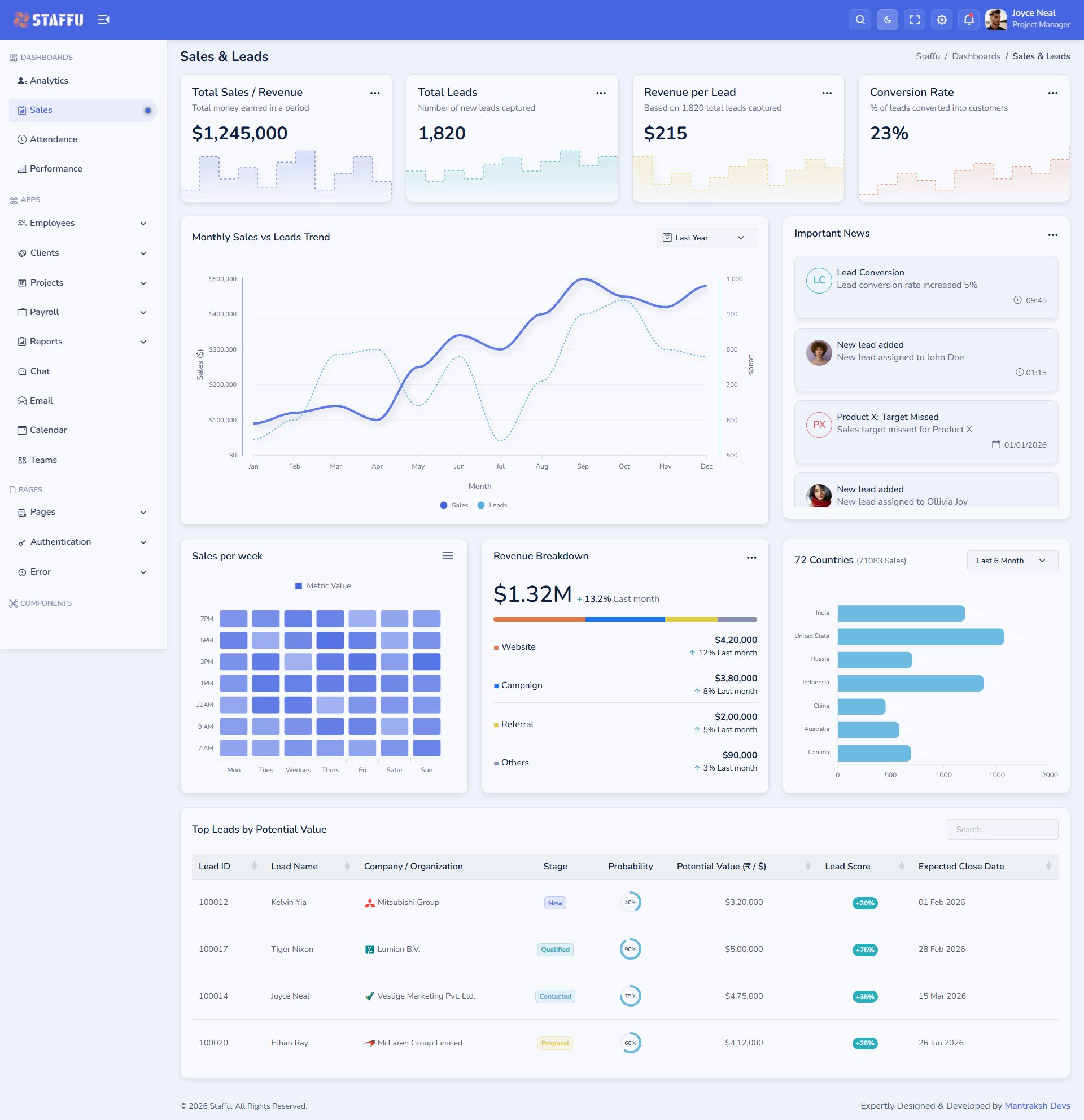Open settings via the gear icon in the header
This screenshot has width=1084, height=1120.
coord(942,20)
